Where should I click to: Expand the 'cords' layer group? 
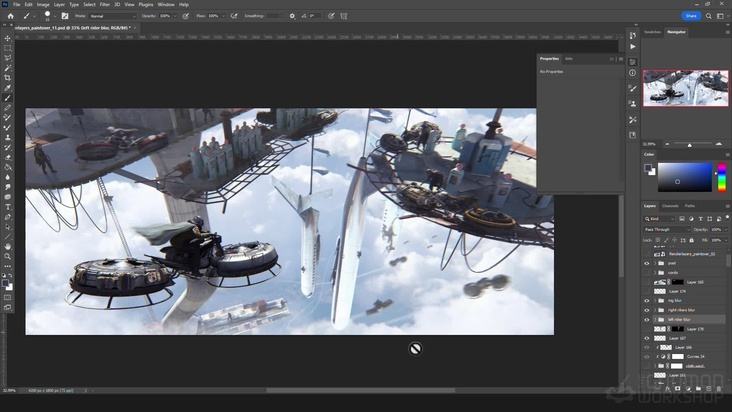coord(655,272)
